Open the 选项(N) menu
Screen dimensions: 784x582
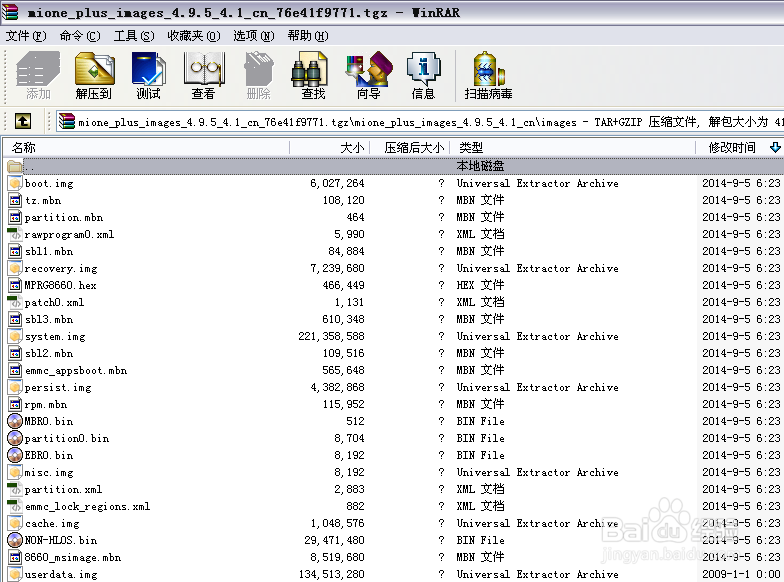pos(254,36)
